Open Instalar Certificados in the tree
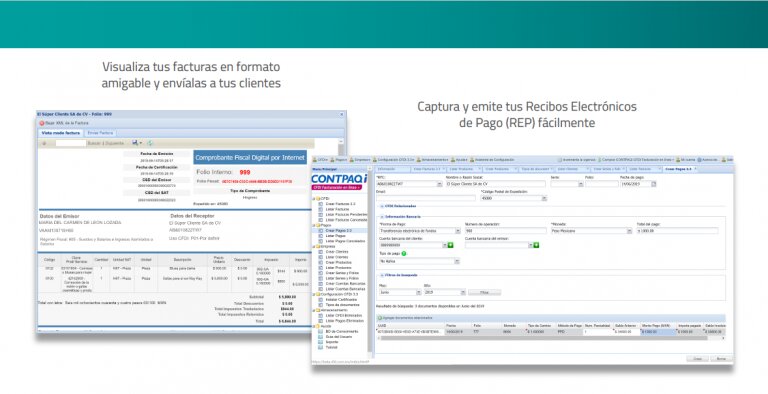This screenshot has height=394, width=768. point(342,299)
